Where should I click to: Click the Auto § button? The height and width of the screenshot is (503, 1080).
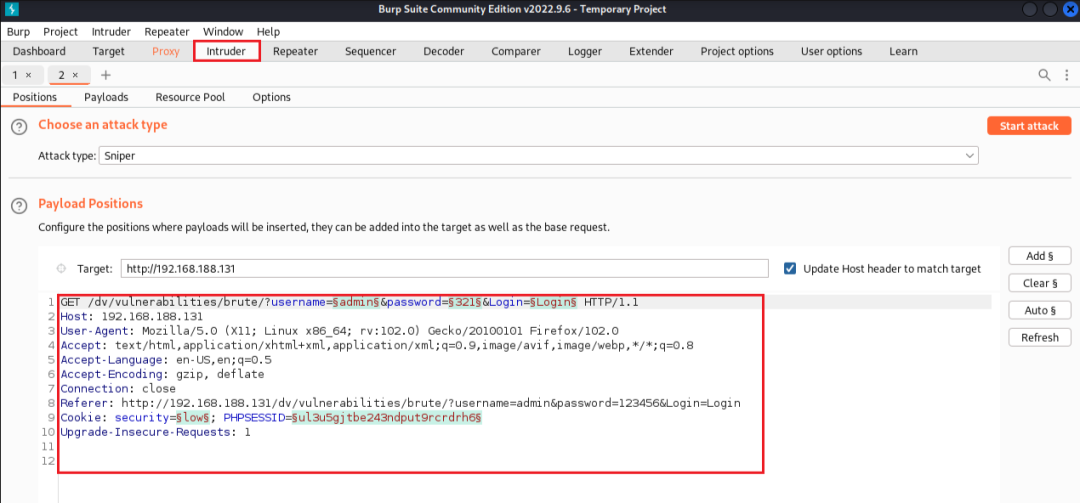click(1039, 310)
